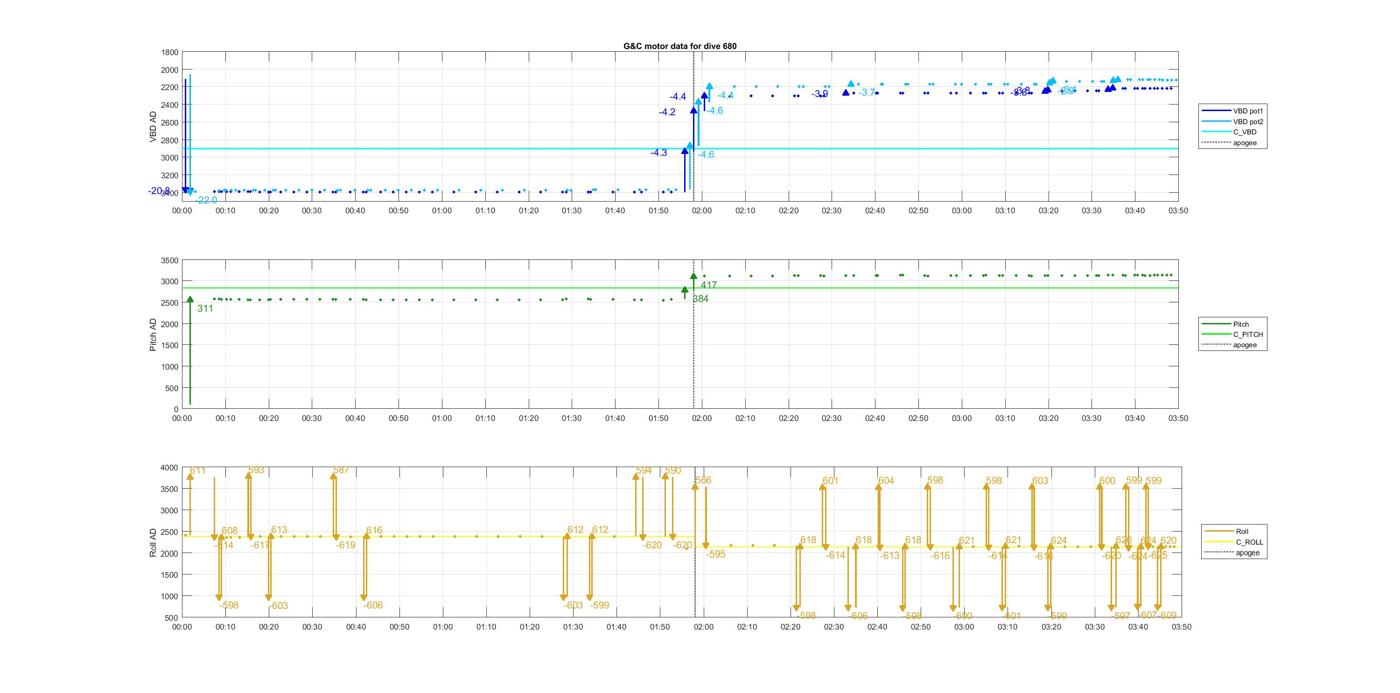The image size is (1400, 693).
Task: Select 'Roll' legend entry
Action: [x=1243, y=532]
